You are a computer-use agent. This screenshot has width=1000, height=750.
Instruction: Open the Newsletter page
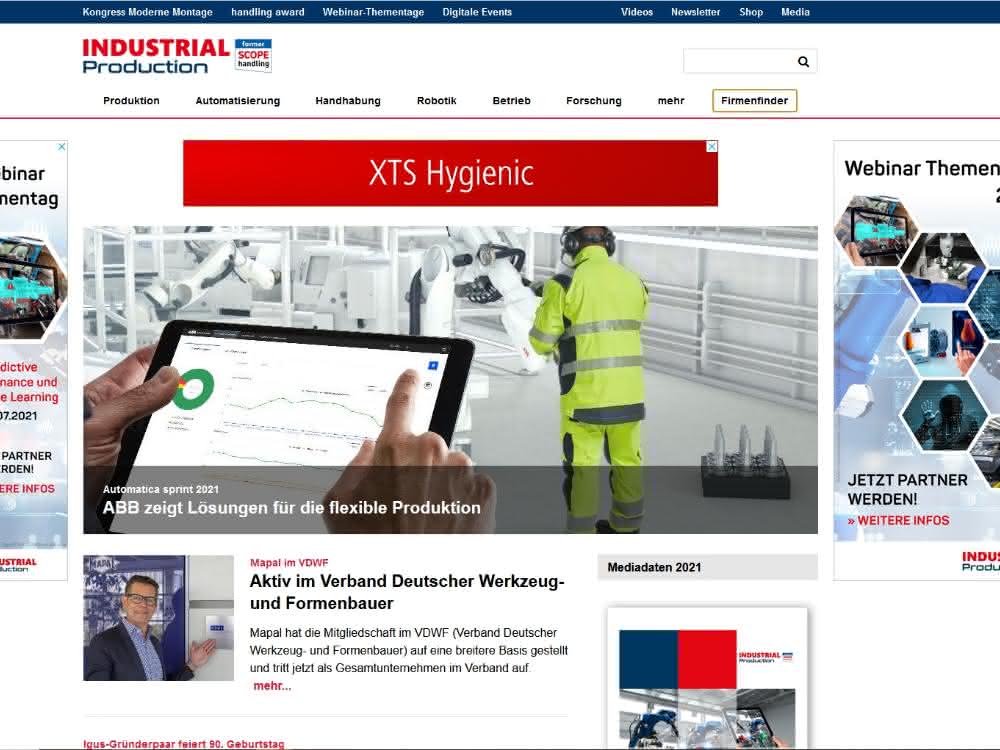click(x=695, y=12)
